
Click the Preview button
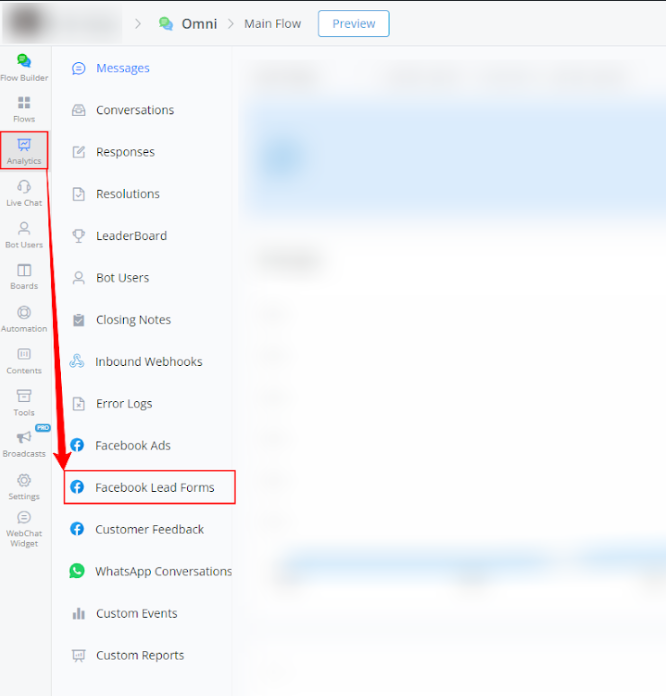[353, 24]
